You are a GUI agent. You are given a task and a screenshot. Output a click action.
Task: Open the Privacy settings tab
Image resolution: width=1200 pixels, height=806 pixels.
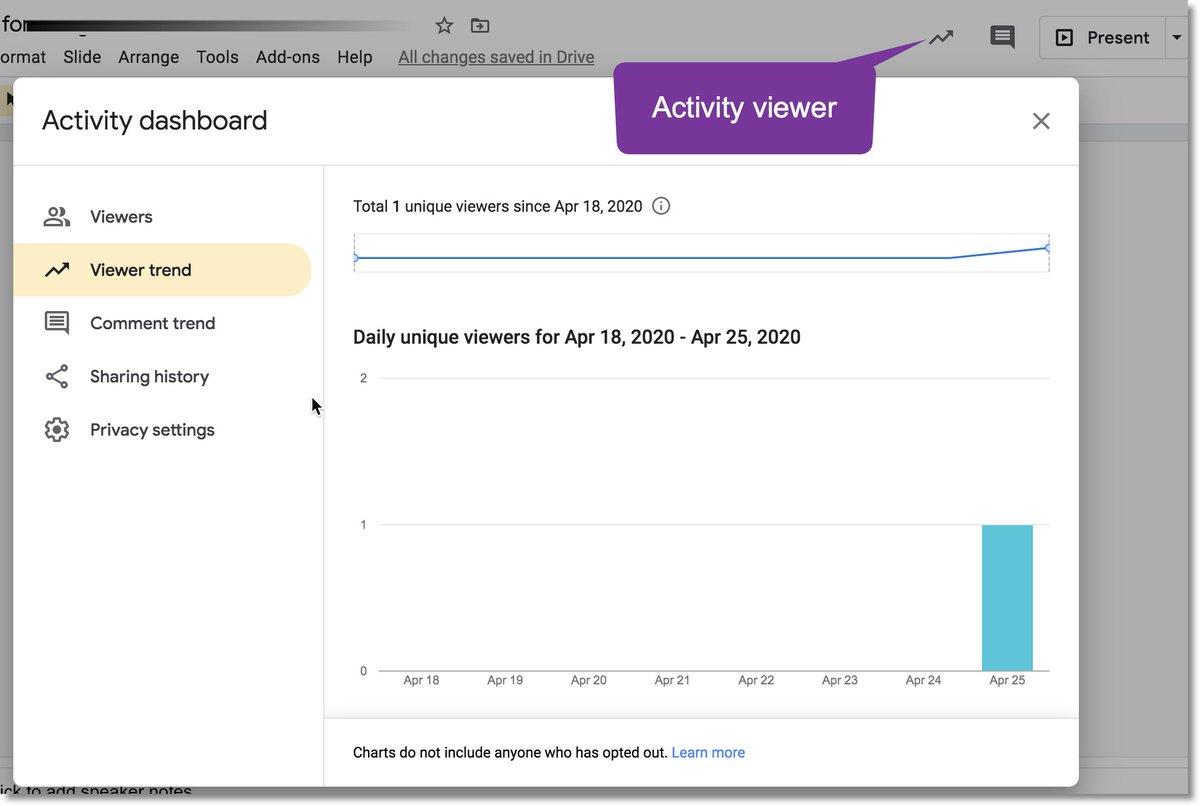click(x=162, y=430)
